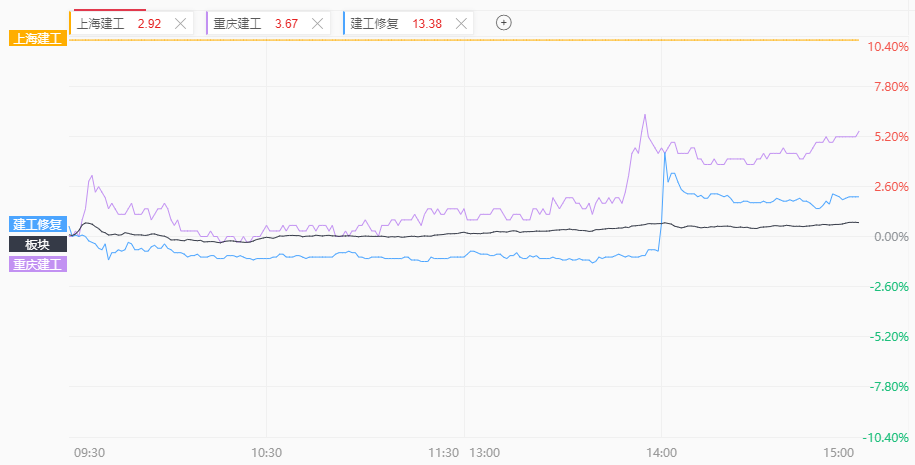Click the 10.40% axis label

pos(888,47)
